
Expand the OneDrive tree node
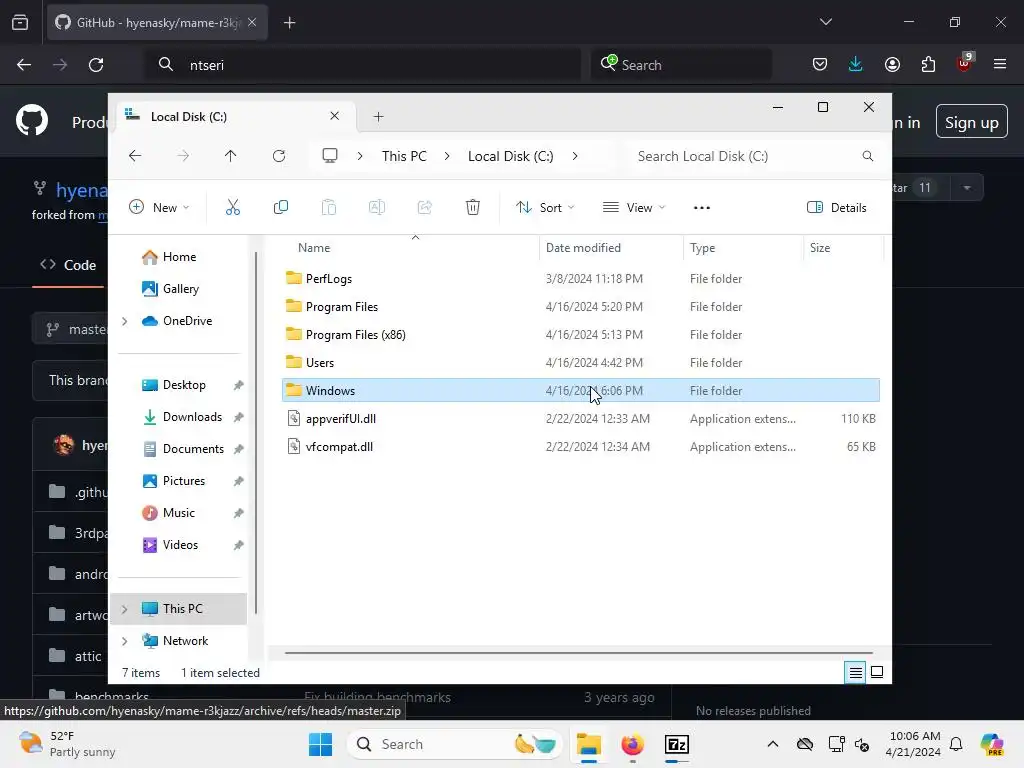pyautogui.click(x=125, y=321)
